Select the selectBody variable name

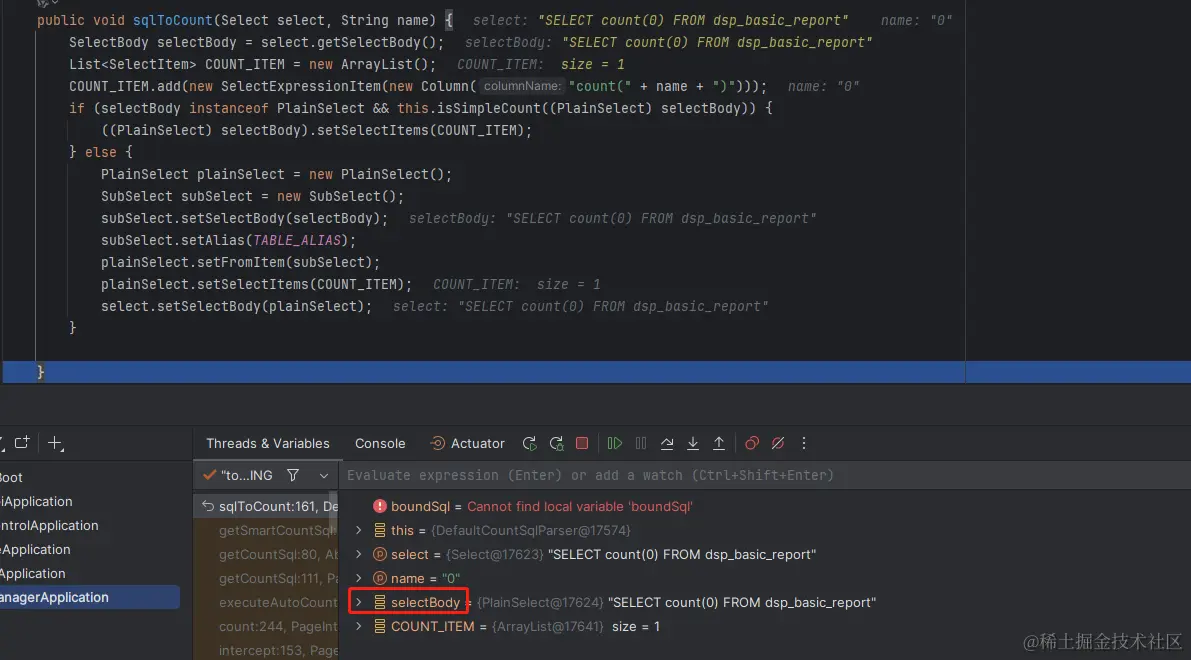pyautogui.click(x=425, y=602)
